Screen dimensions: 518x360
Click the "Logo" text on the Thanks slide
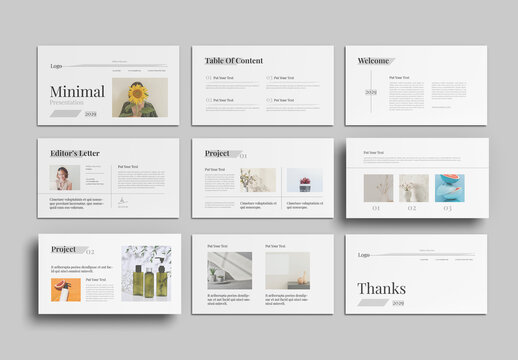click(x=364, y=255)
